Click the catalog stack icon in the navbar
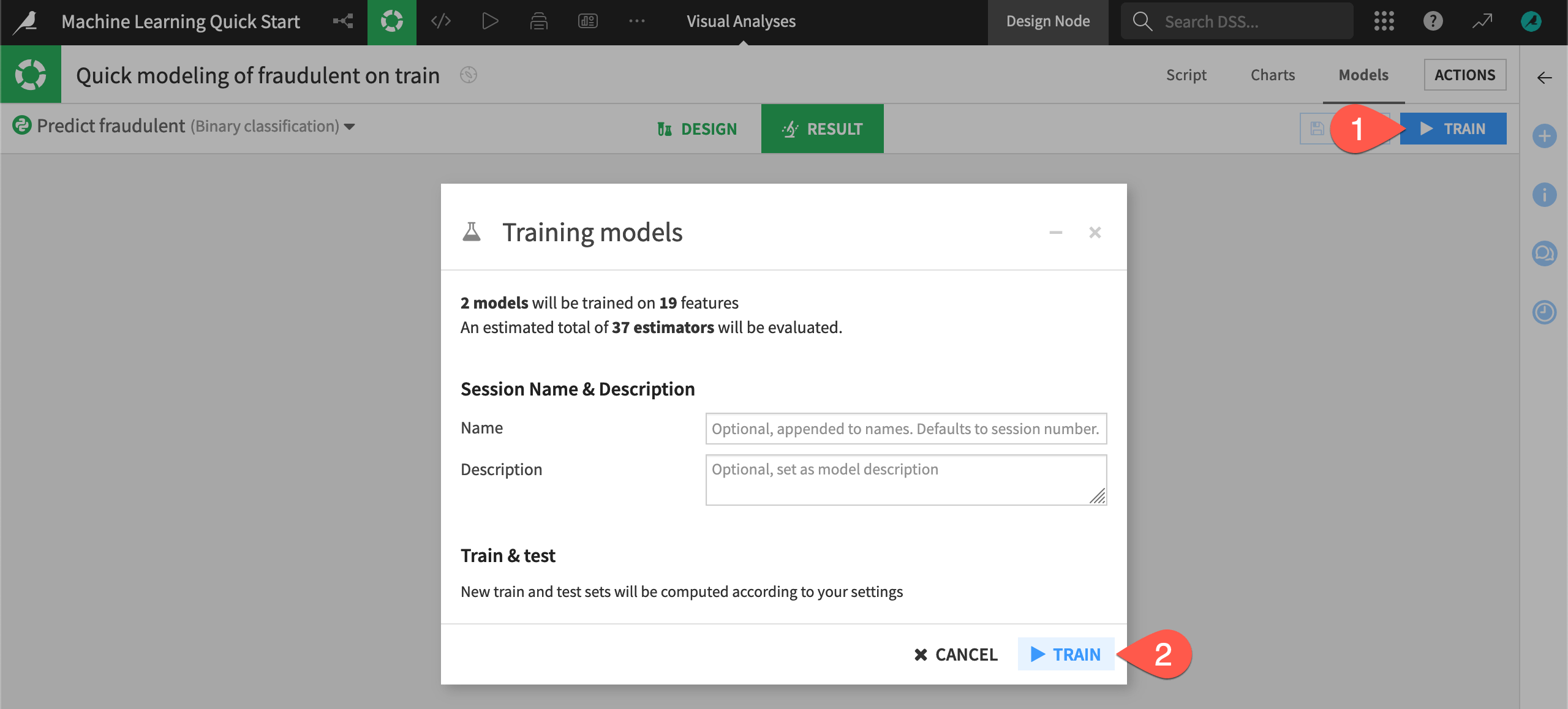1568x709 pixels. tap(539, 21)
